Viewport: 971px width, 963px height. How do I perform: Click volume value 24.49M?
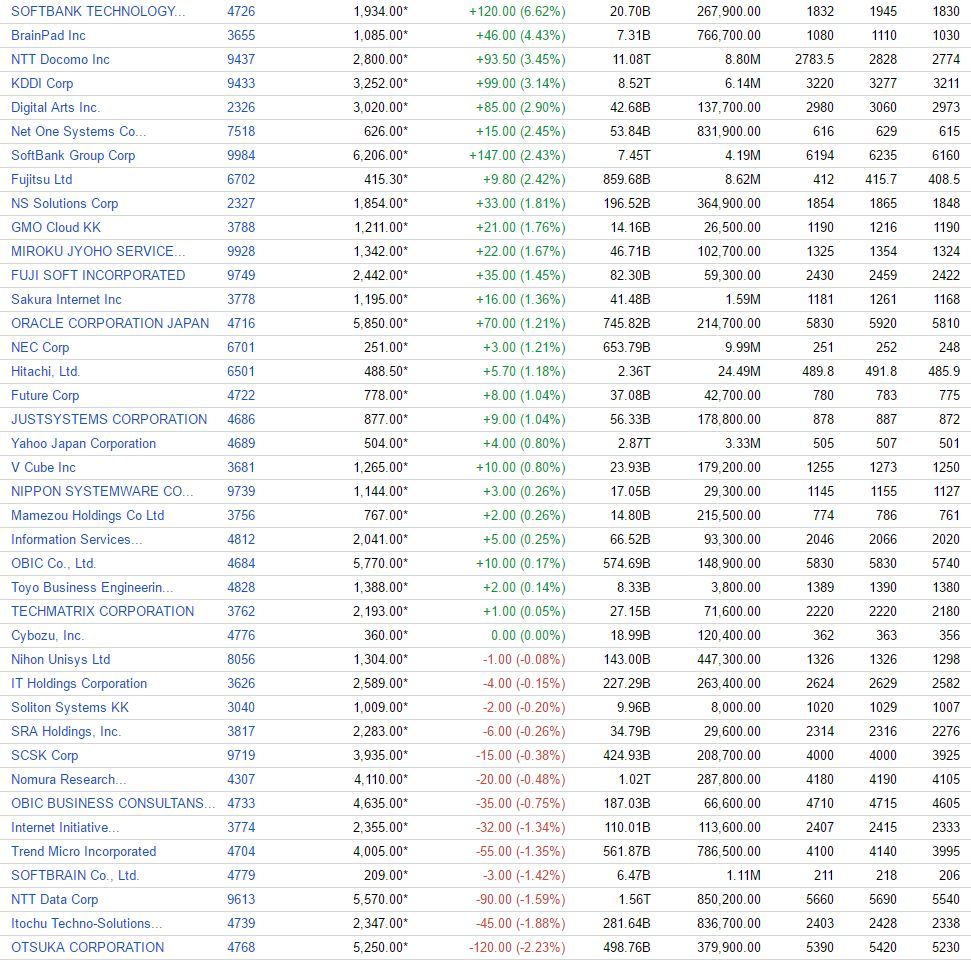pos(739,372)
